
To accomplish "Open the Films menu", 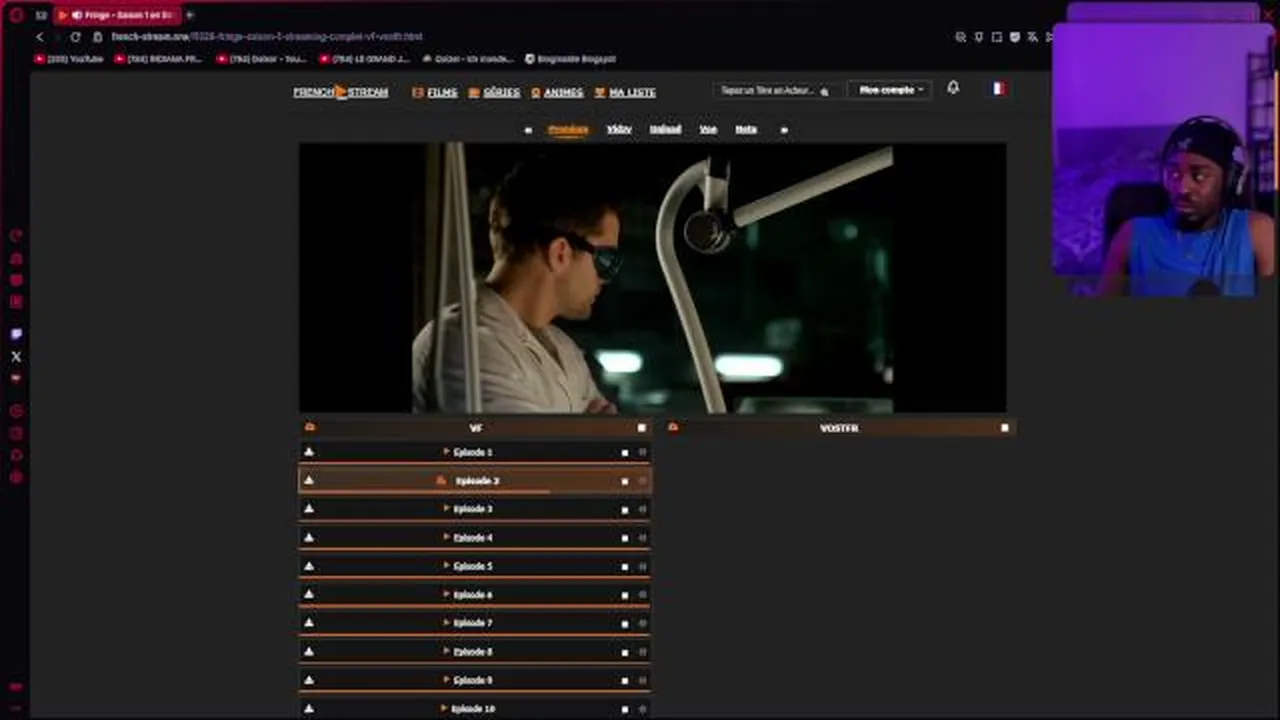I will 435,92.
